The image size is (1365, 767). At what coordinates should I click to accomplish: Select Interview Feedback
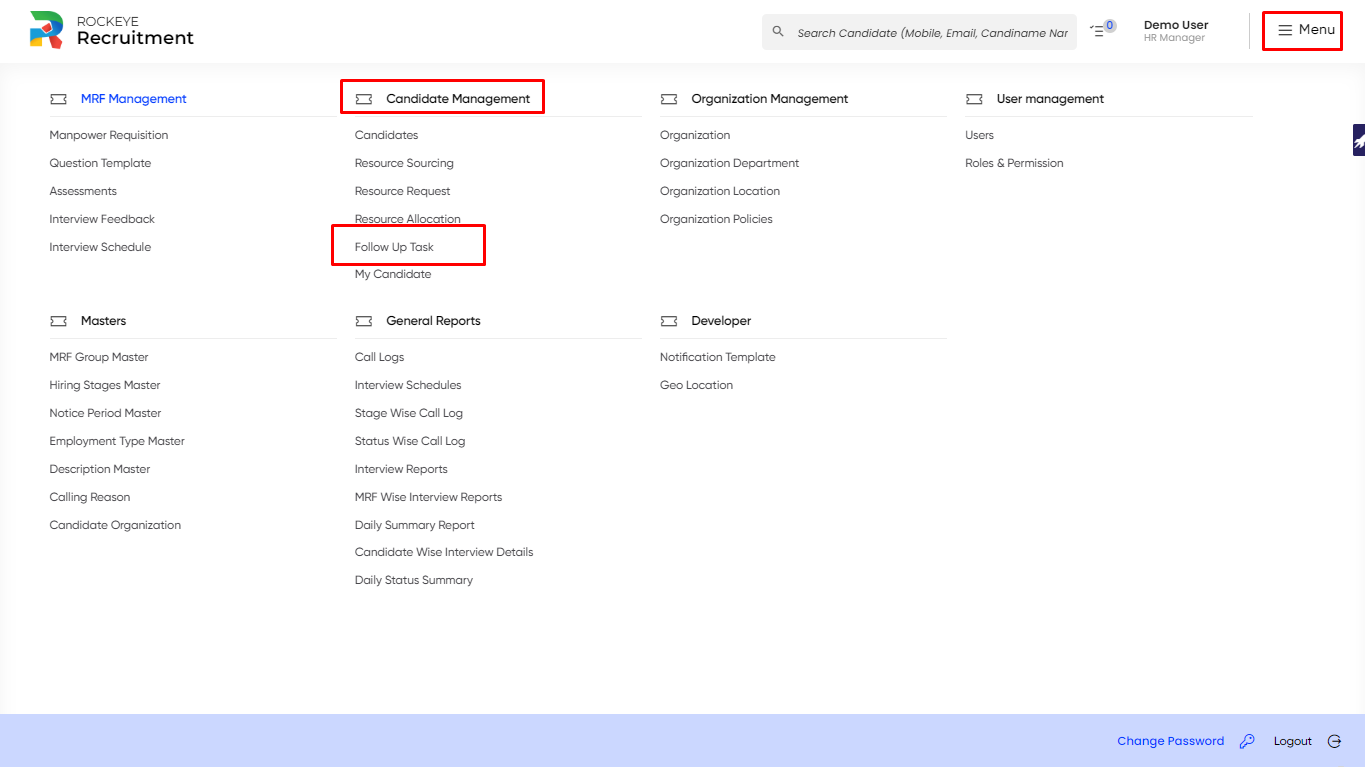102,219
